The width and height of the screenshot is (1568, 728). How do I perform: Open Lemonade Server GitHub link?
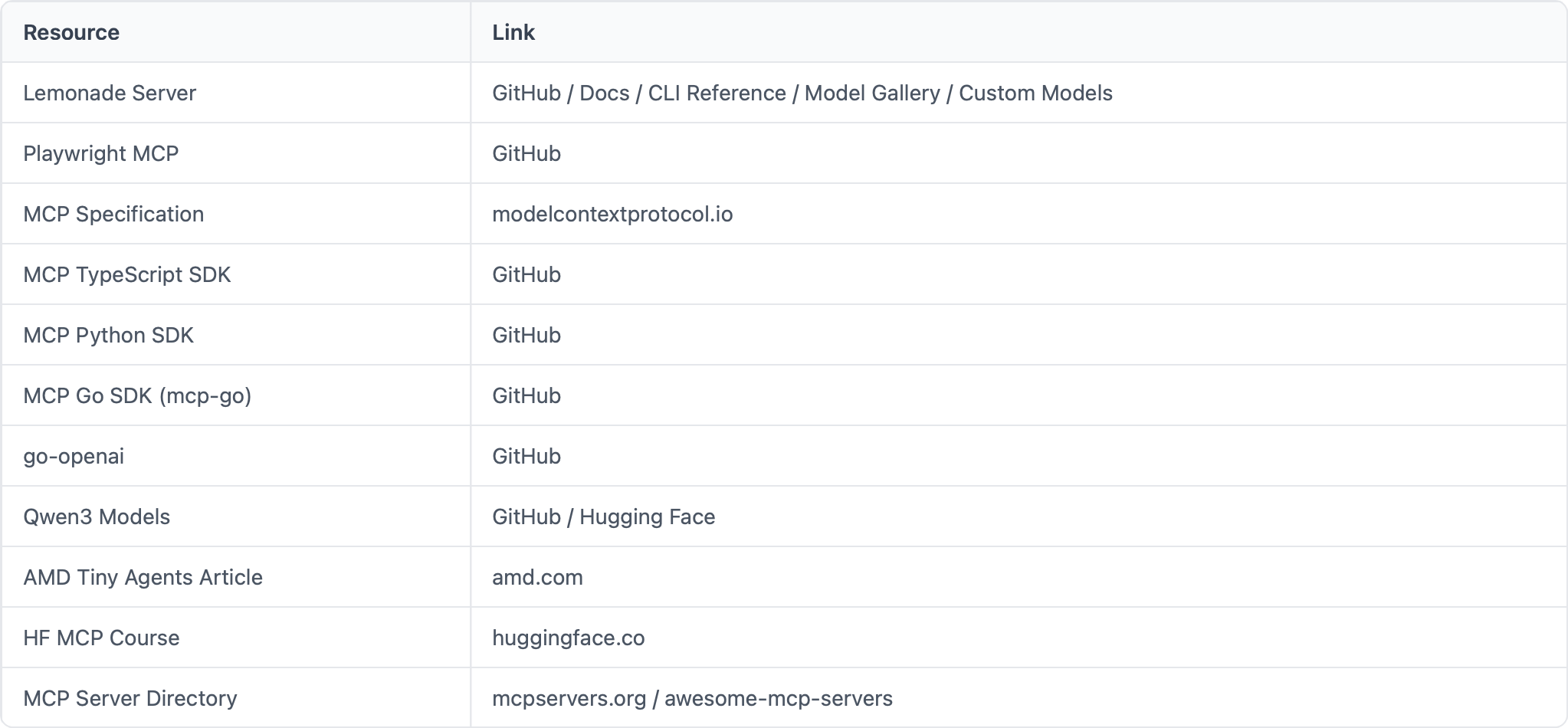[526, 93]
